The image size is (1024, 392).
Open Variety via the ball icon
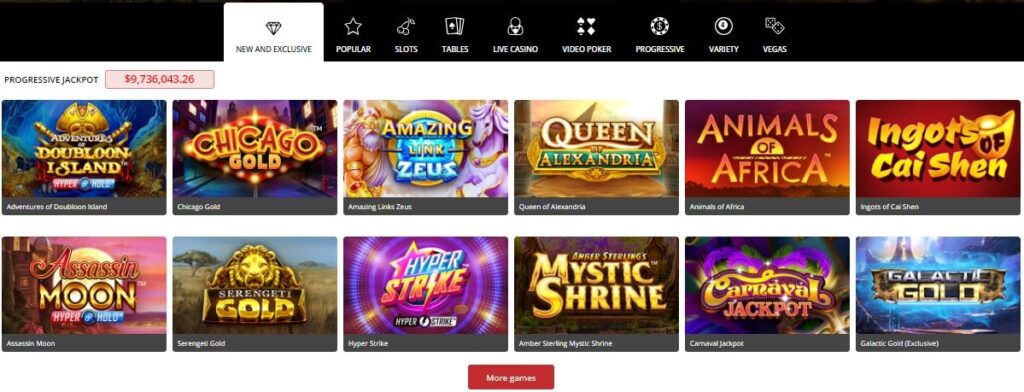tap(724, 26)
